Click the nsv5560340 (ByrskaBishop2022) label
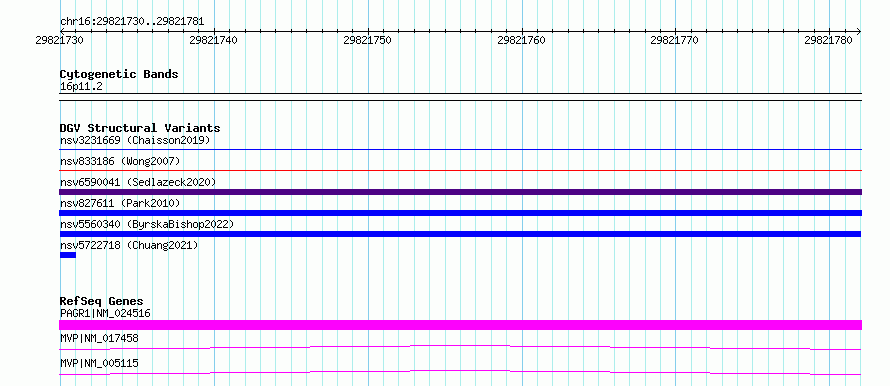Image resolution: width=890 pixels, height=386 pixels. [x=147, y=224]
